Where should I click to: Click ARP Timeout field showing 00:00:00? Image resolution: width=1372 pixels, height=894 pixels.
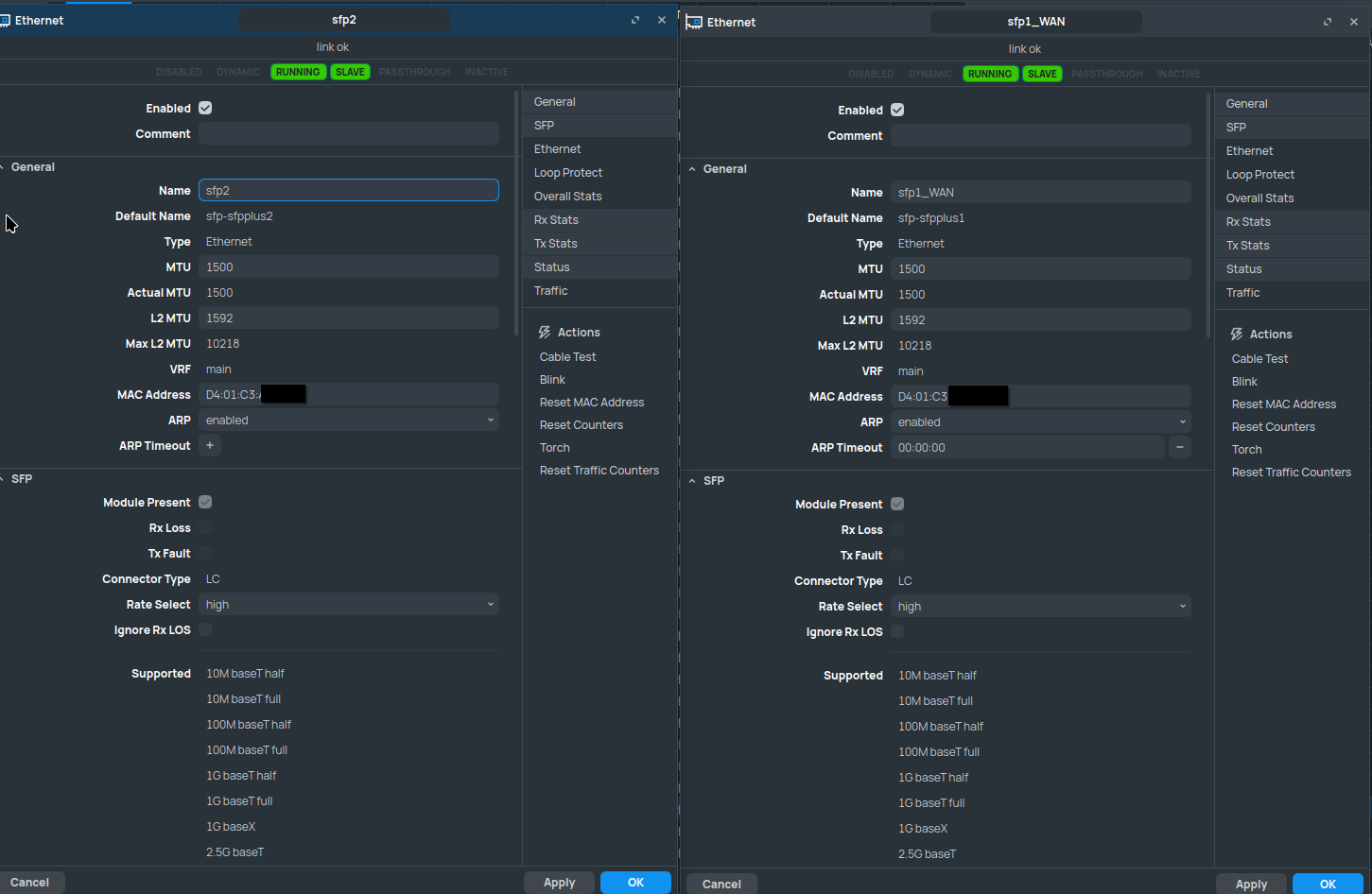pyautogui.click(x=1028, y=448)
